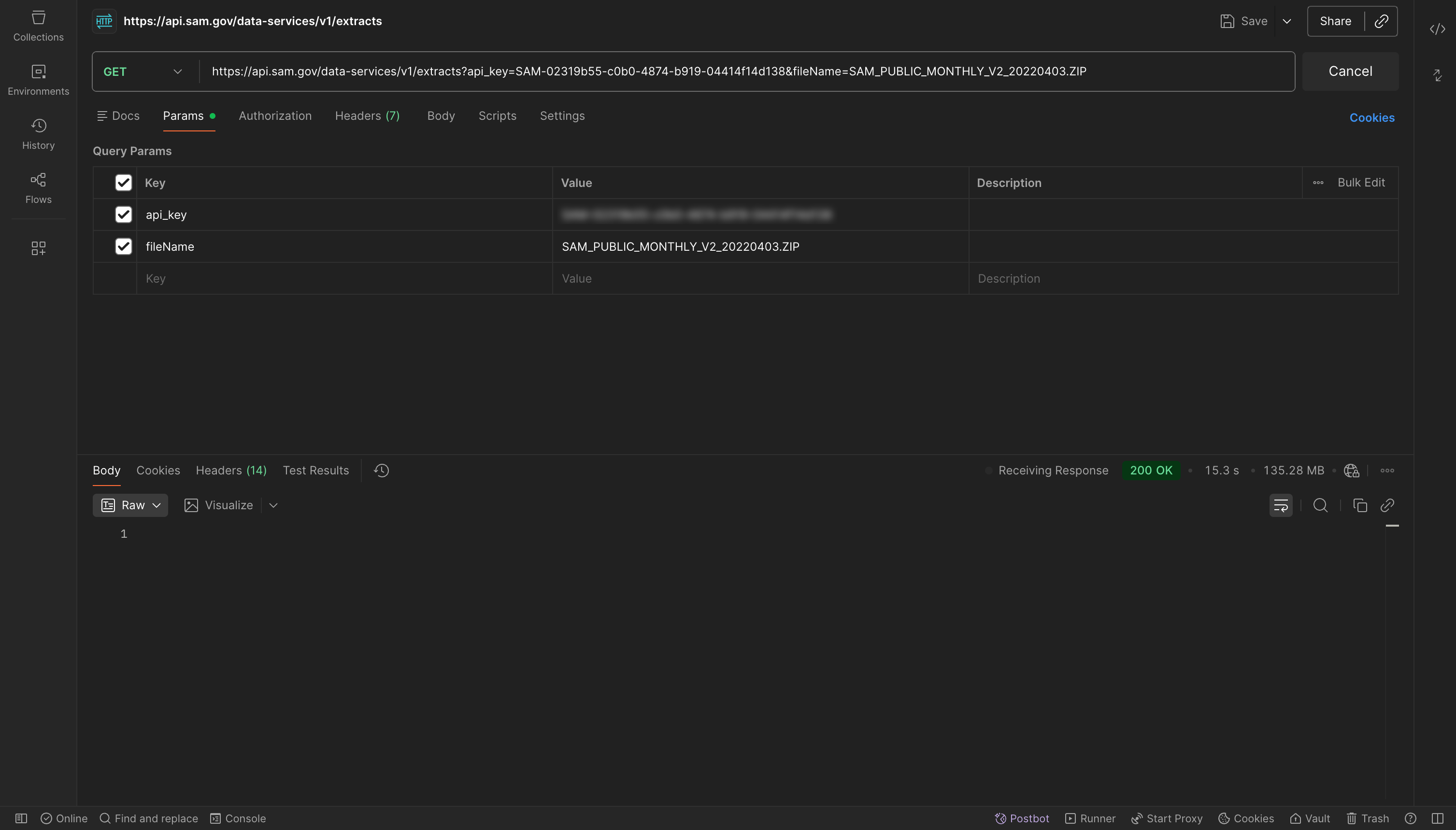Click the HTTP request type icon
1456x830 pixels.
coord(104,21)
